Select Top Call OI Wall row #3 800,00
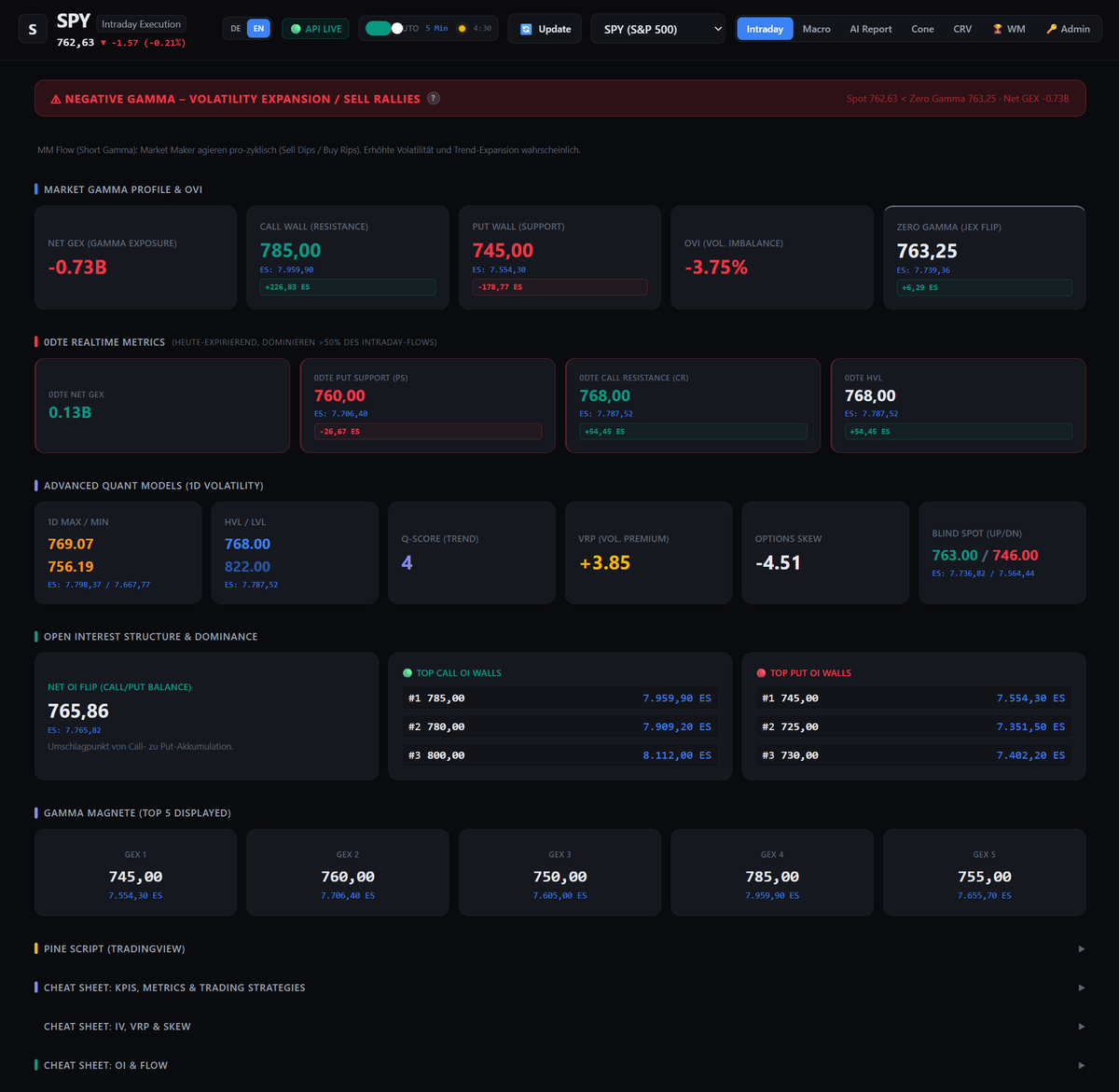This screenshot has height=1092, width=1119. (x=559, y=755)
